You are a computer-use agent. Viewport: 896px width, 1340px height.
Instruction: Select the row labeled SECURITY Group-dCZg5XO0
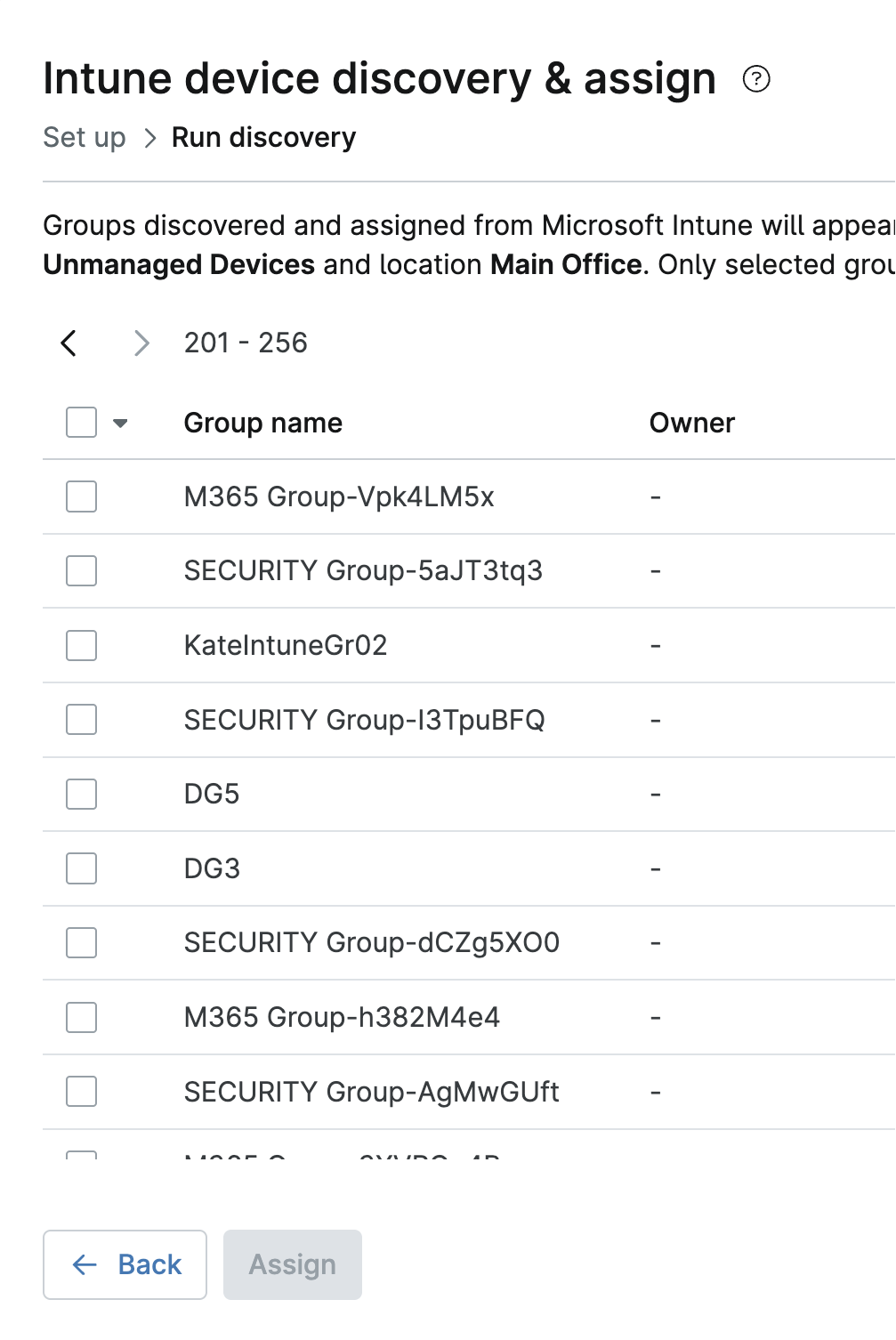tap(80, 942)
